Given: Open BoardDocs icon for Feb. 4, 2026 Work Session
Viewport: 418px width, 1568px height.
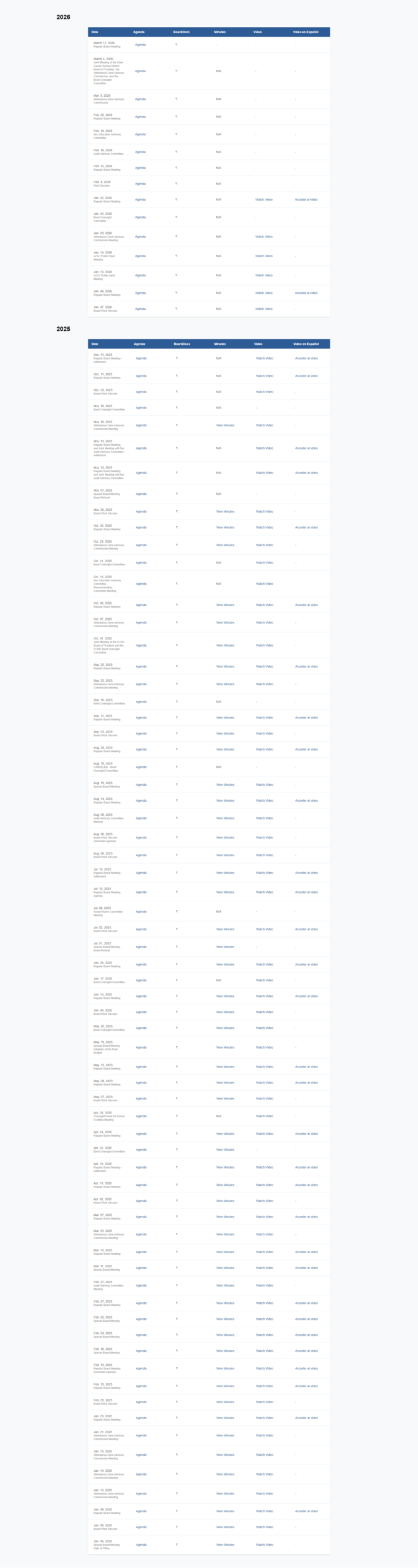Looking at the screenshot, I should [x=177, y=184].
